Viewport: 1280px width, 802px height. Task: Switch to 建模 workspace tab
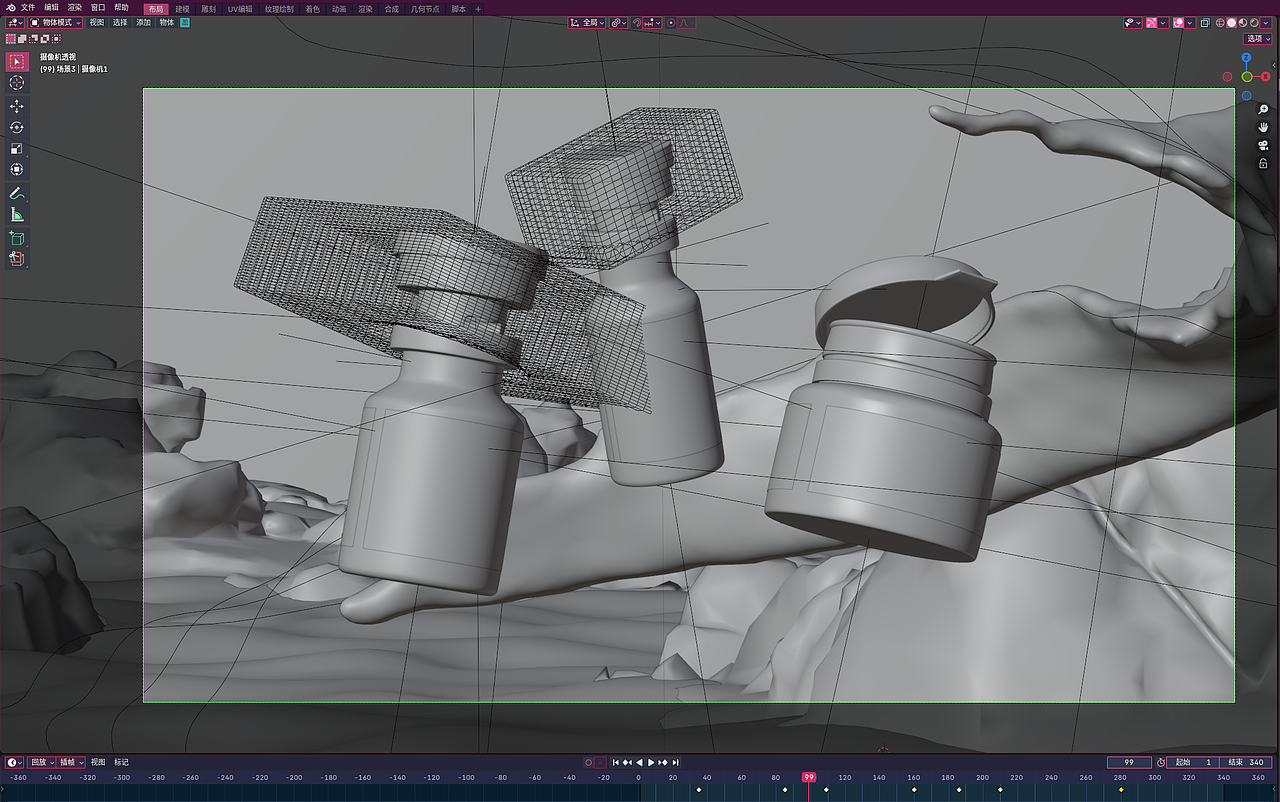[182, 8]
